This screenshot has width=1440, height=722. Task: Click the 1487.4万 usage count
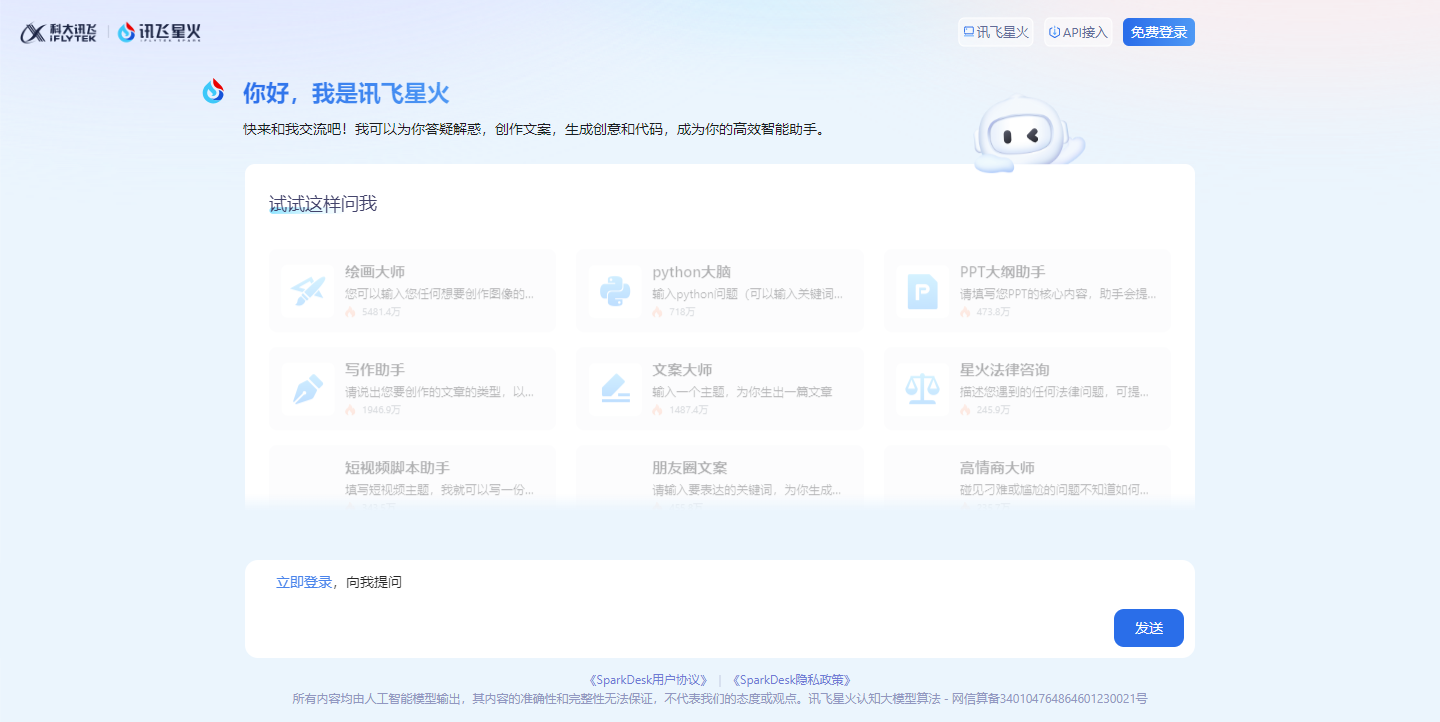tap(688, 410)
